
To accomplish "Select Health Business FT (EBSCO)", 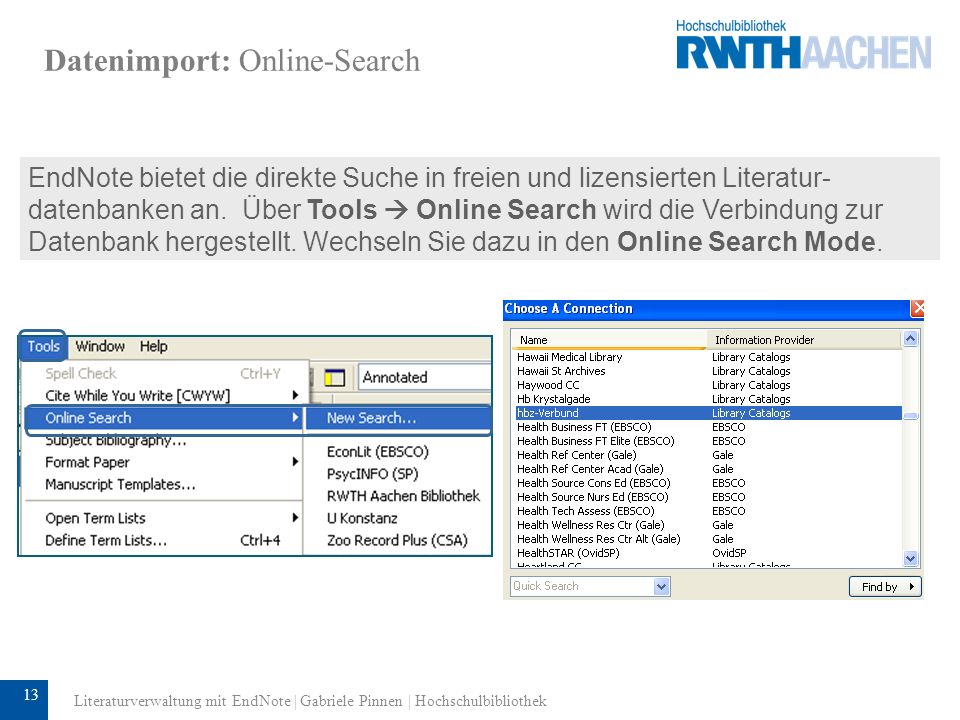I will tap(708, 427).
